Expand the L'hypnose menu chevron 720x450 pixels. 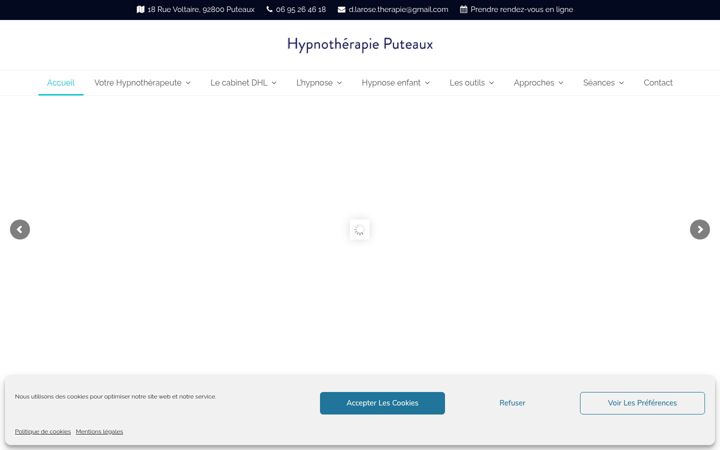(x=339, y=83)
